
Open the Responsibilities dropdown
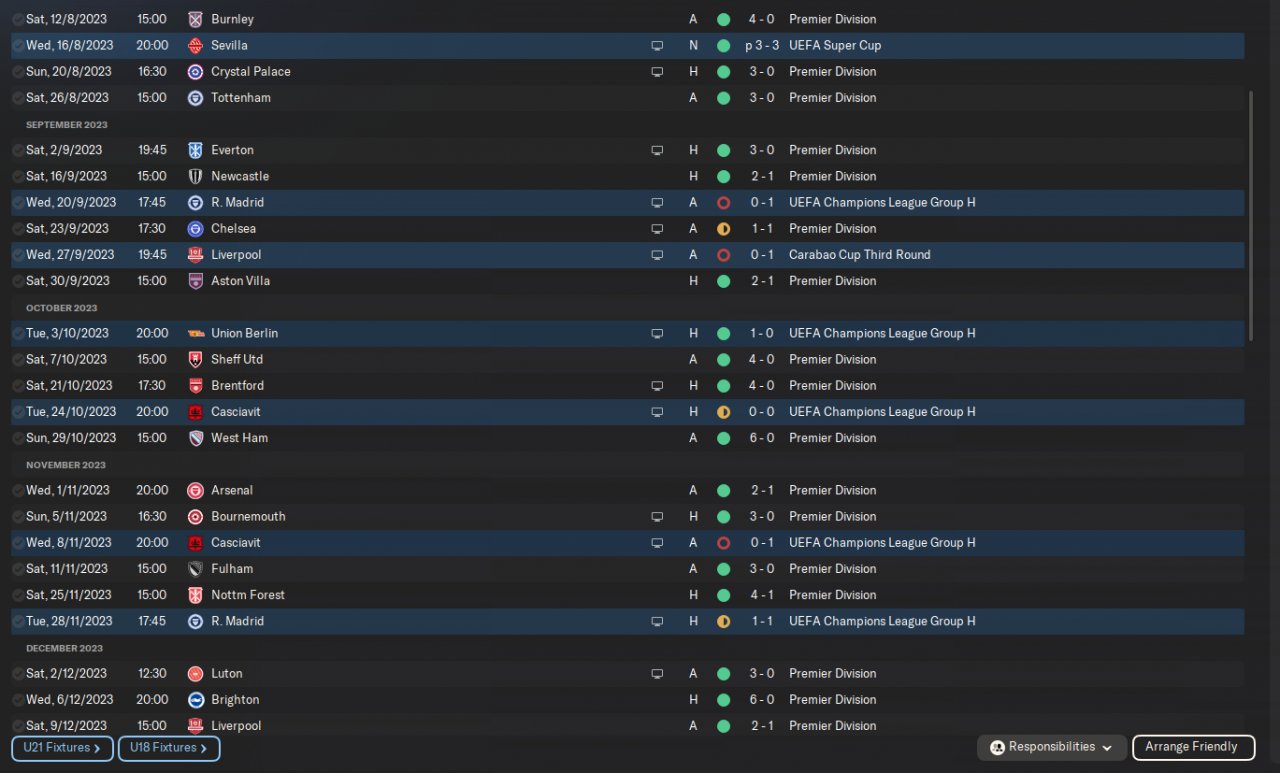point(1051,747)
